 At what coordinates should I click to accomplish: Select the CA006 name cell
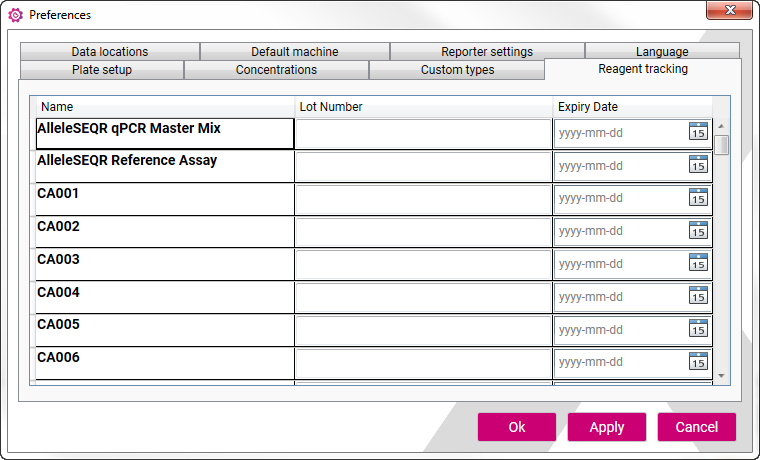[x=165, y=363]
